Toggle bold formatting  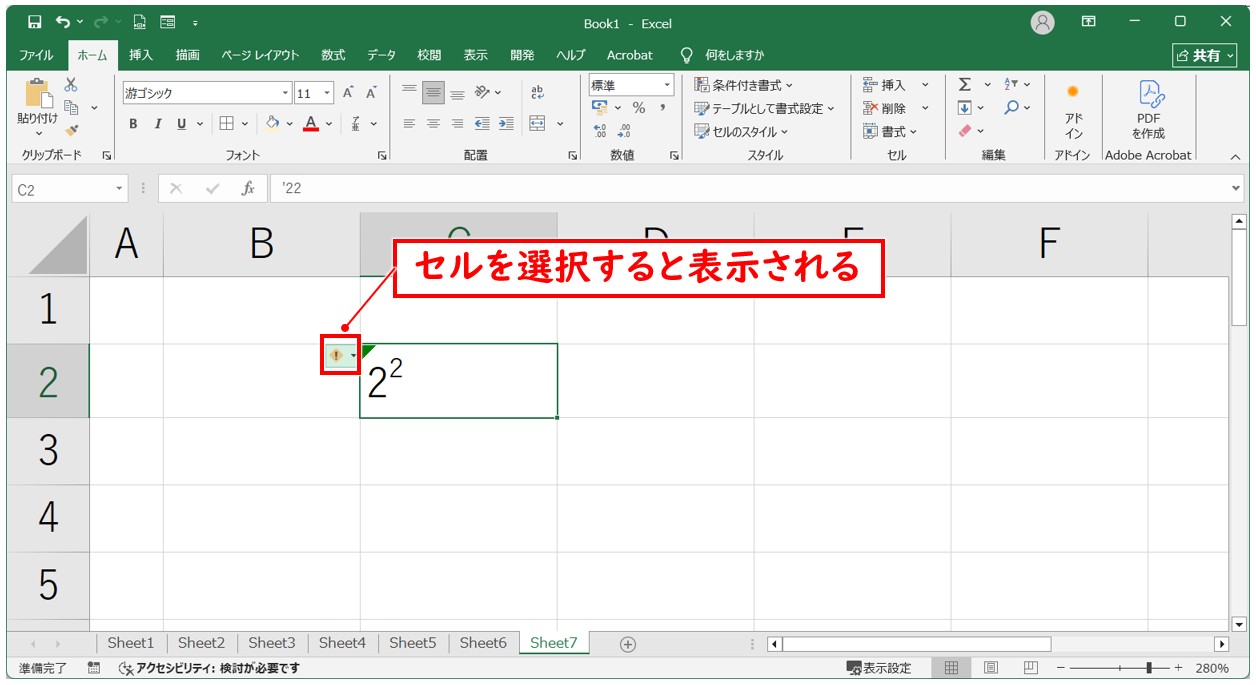133,124
